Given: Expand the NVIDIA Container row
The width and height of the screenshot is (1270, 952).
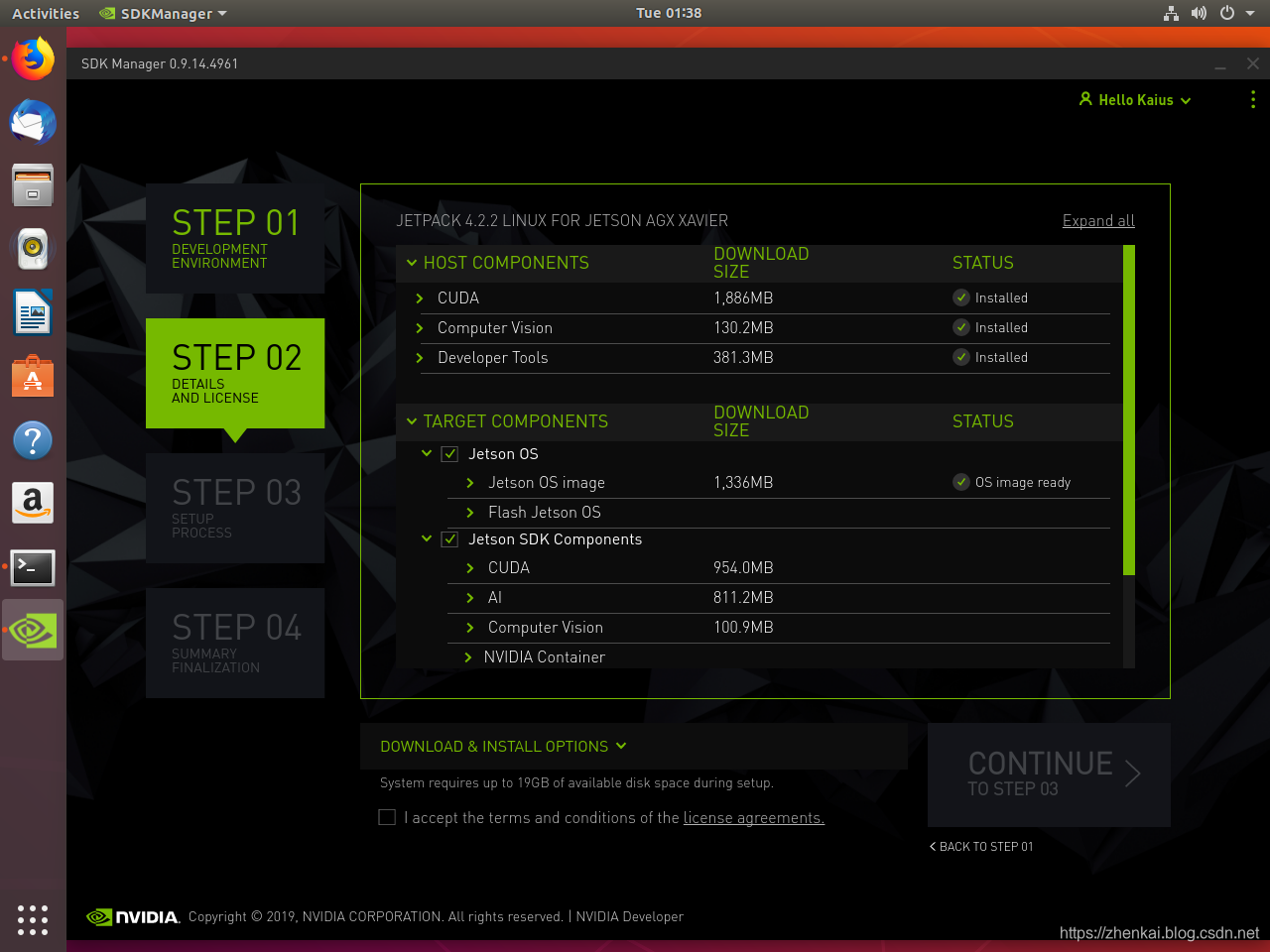Looking at the screenshot, I should [468, 657].
